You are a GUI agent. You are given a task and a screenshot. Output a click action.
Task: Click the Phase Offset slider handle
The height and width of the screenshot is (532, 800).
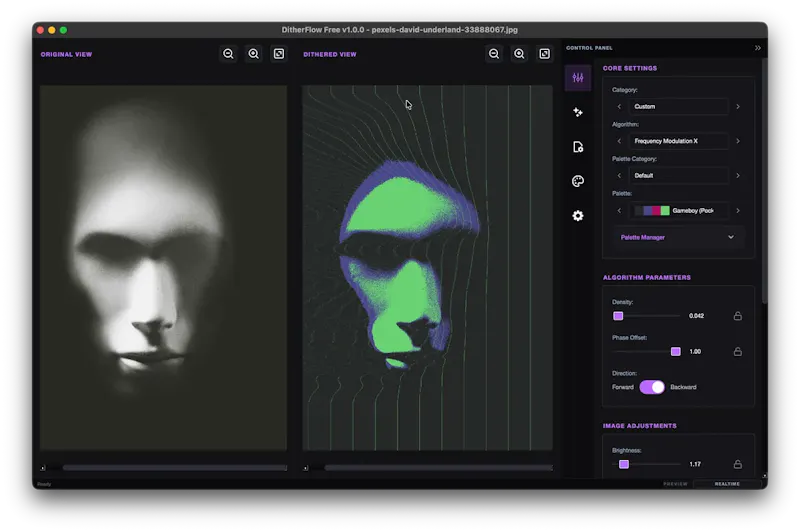676,351
